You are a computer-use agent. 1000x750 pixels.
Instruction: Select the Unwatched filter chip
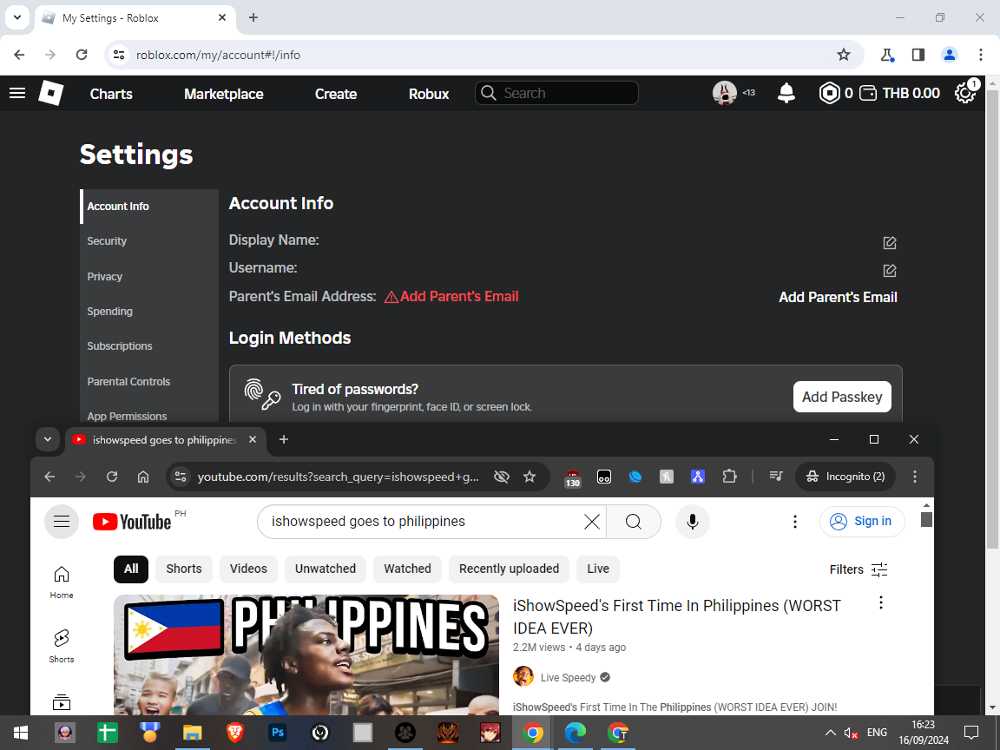click(325, 569)
